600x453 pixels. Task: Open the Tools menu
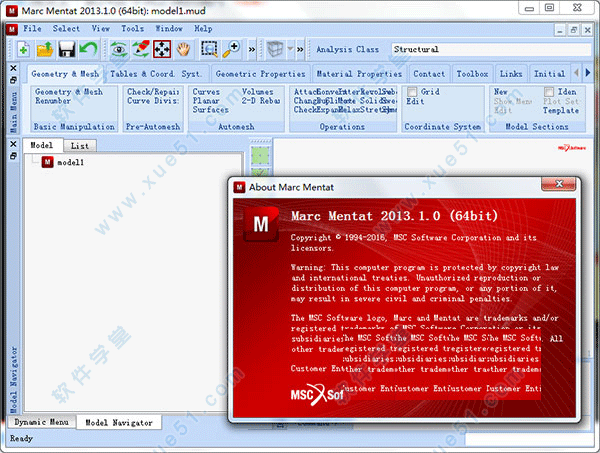coord(132,29)
